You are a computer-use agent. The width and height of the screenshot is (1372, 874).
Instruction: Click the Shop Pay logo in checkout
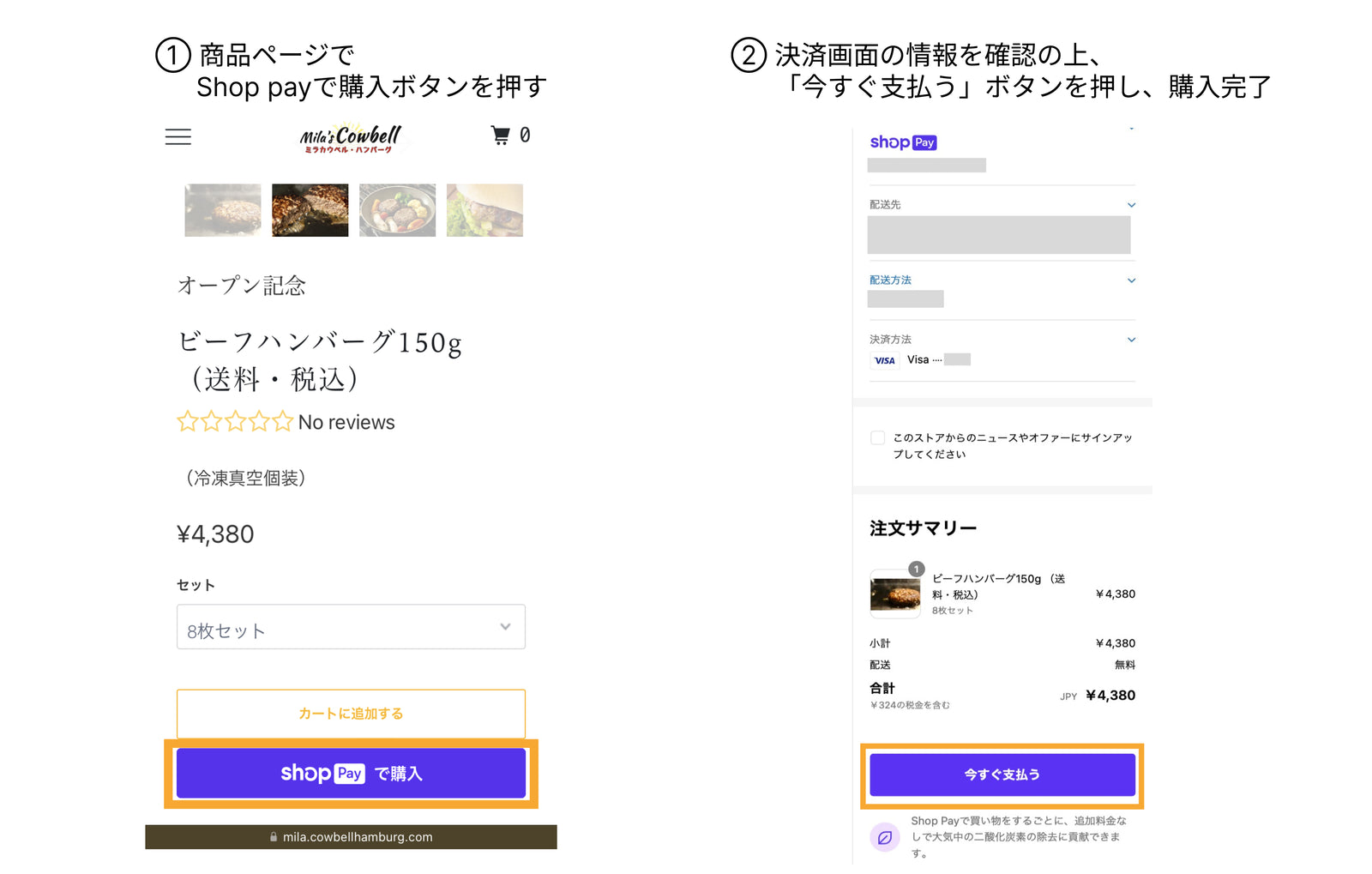903,142
